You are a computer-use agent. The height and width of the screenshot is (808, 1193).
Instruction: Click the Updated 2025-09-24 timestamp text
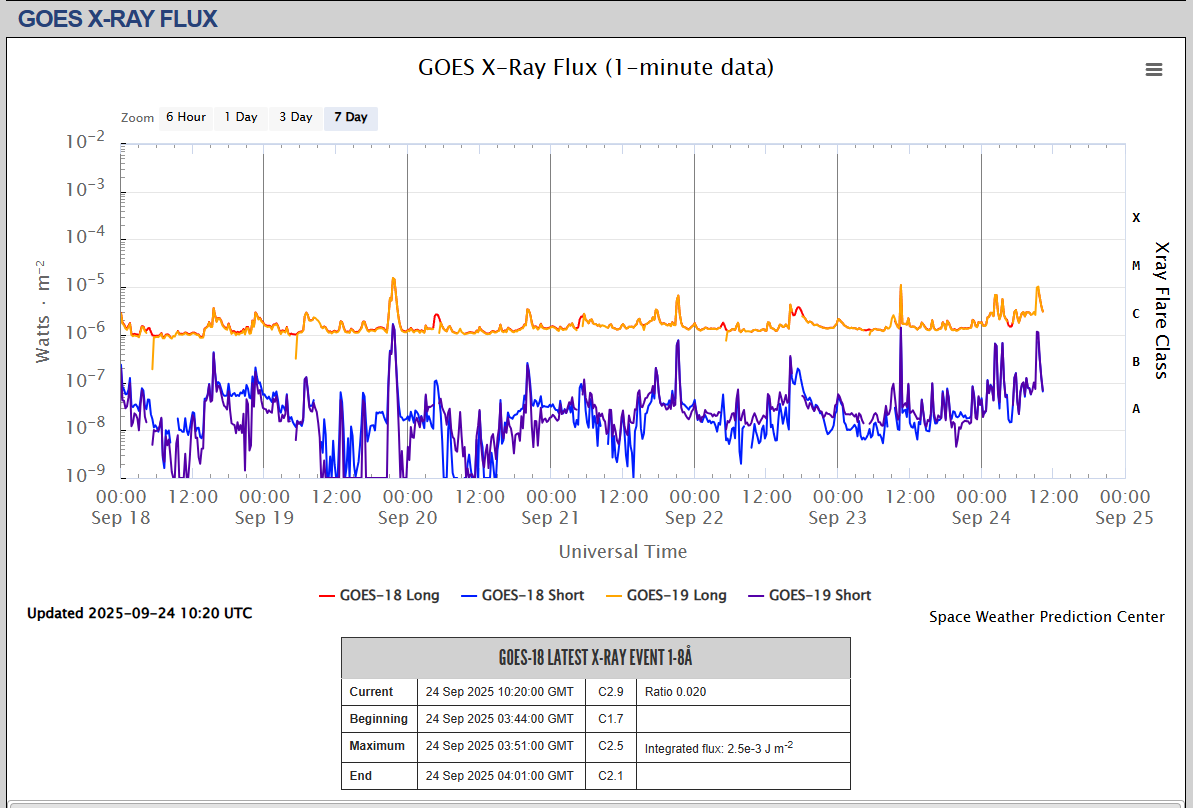139,613
